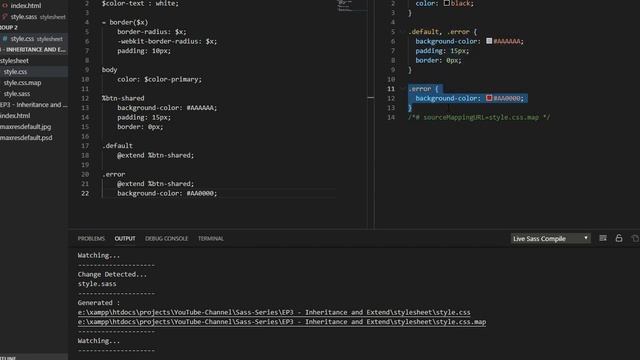
Task: Click the #AA0000 red color swatch
Action: pyautogui.click(x=489, y=98)
